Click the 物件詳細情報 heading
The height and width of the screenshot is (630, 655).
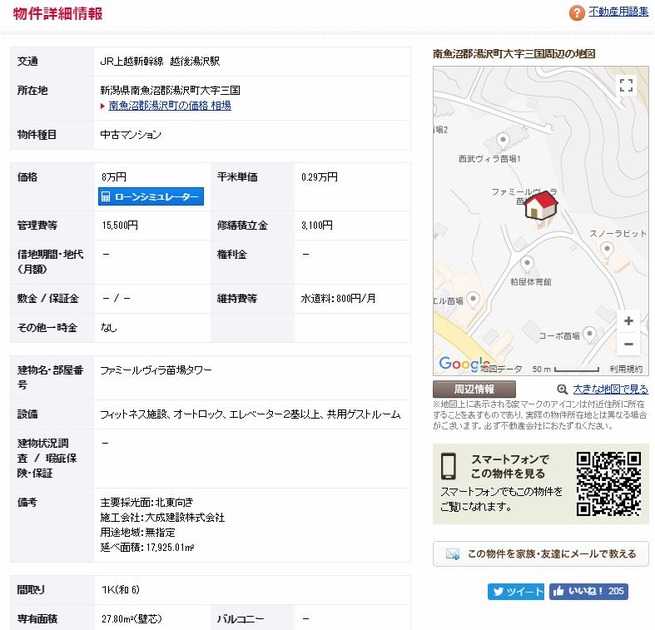pyautogui.click(x=58, y=13)
